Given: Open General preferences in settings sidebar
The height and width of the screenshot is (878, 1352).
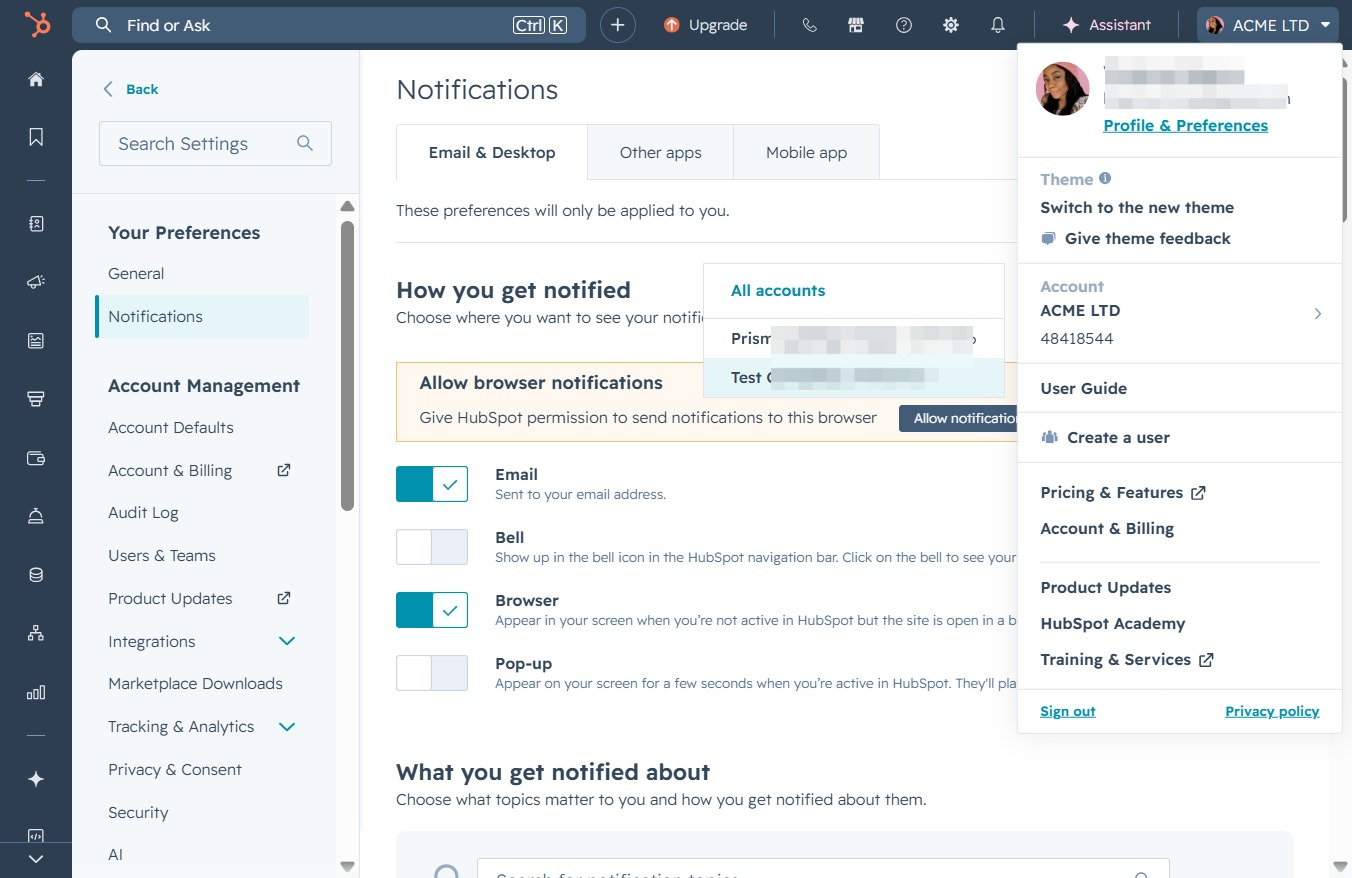Looking at the screenshot, I should click(136, 273).
